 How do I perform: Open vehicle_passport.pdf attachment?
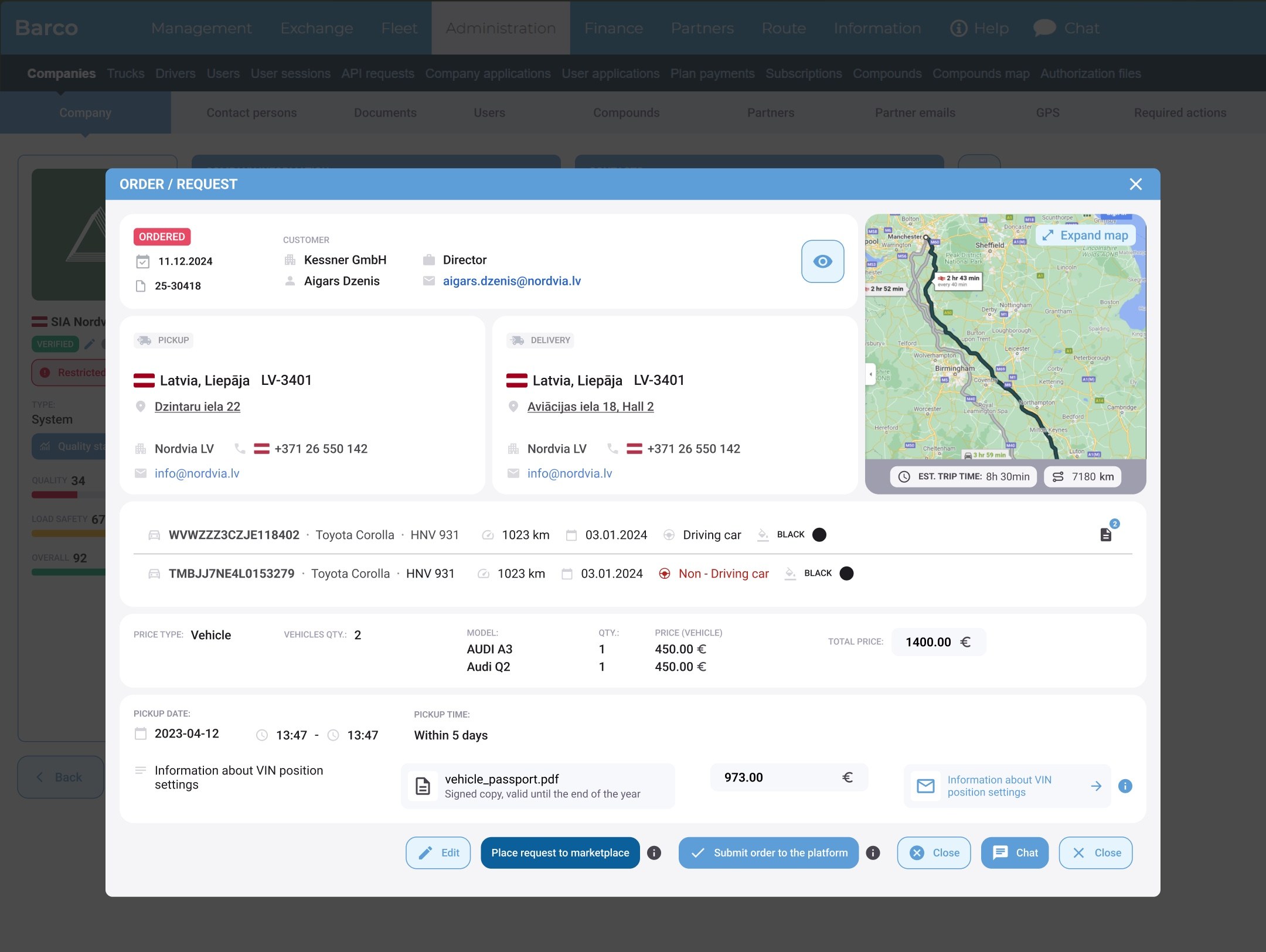pos(538,786)
